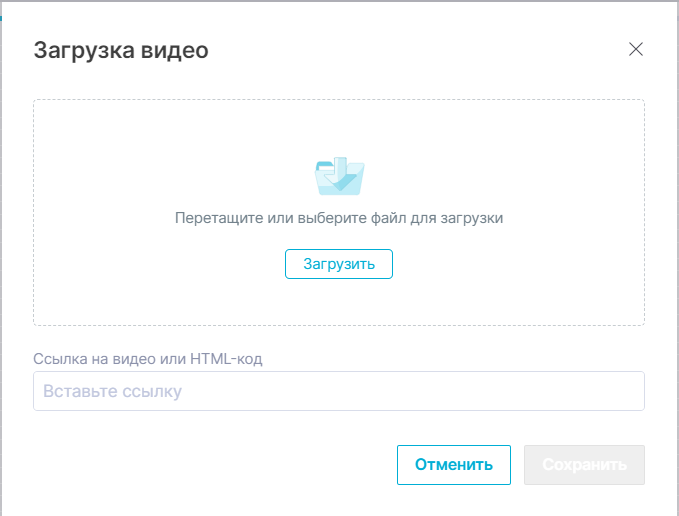Click the Ссылка на видео или HTML-код label
The image size is (679, 516).
point(148,358)
